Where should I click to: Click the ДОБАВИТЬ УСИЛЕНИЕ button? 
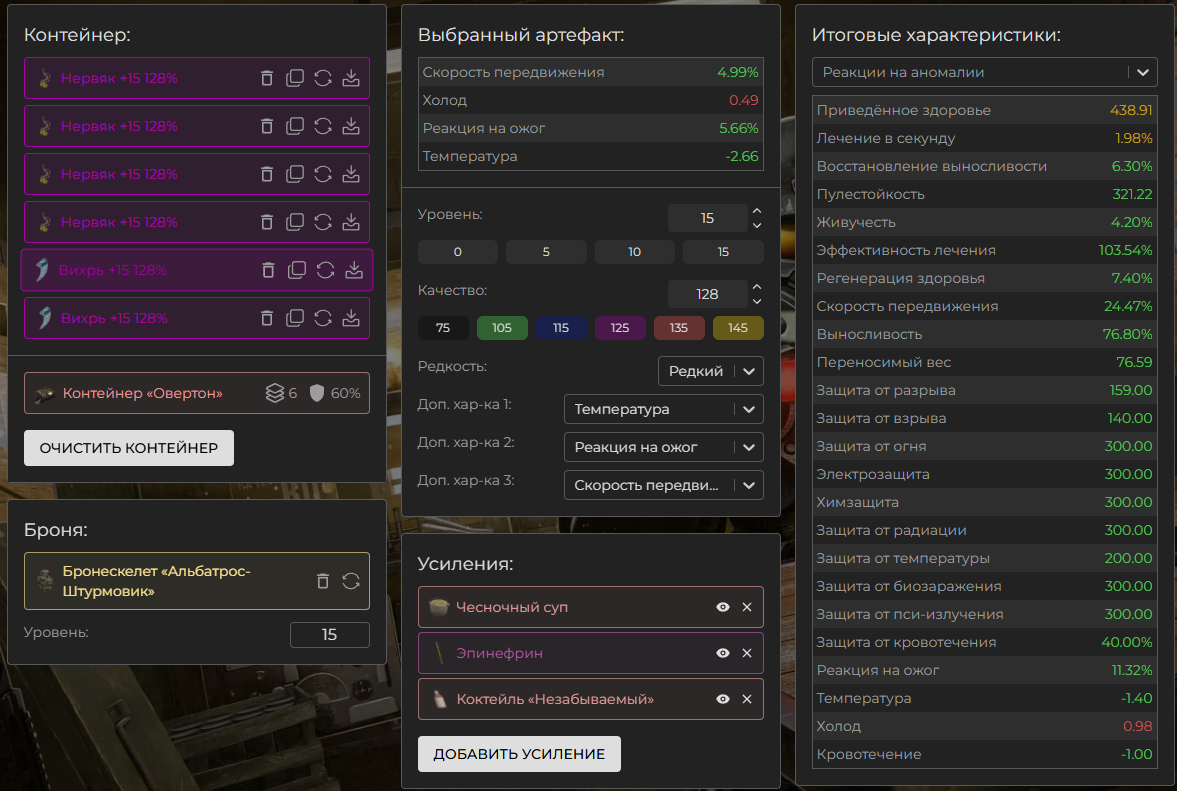pos(519,753)
